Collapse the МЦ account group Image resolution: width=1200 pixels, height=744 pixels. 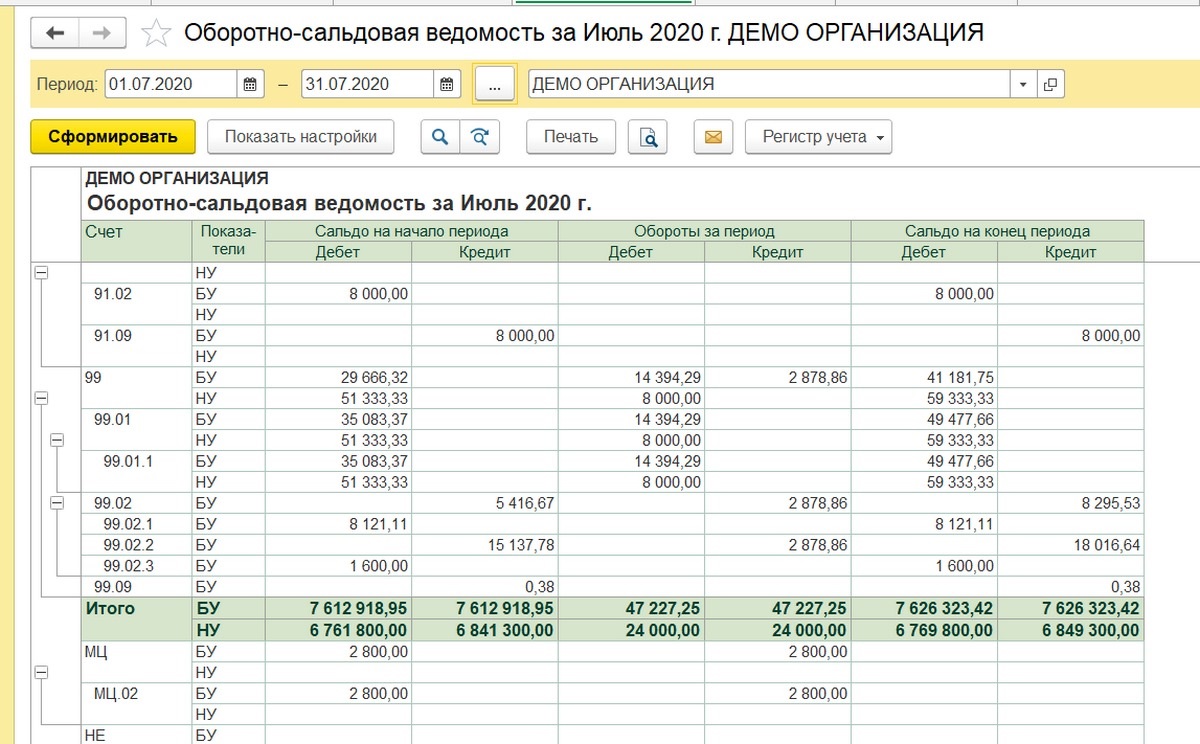pyautogui.click(x=41, y=673)
